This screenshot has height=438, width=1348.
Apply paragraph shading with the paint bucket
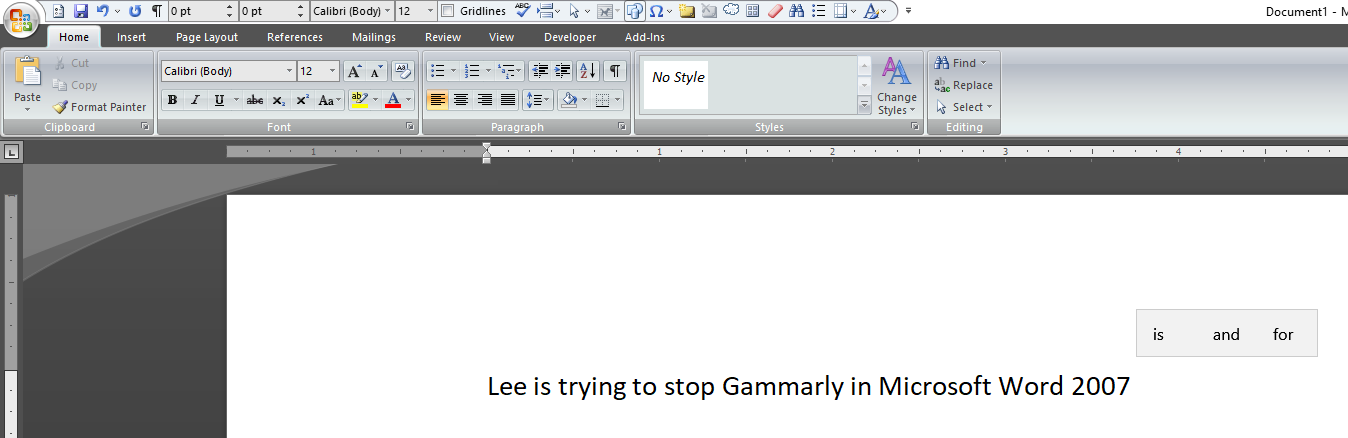tap(569, 100)
